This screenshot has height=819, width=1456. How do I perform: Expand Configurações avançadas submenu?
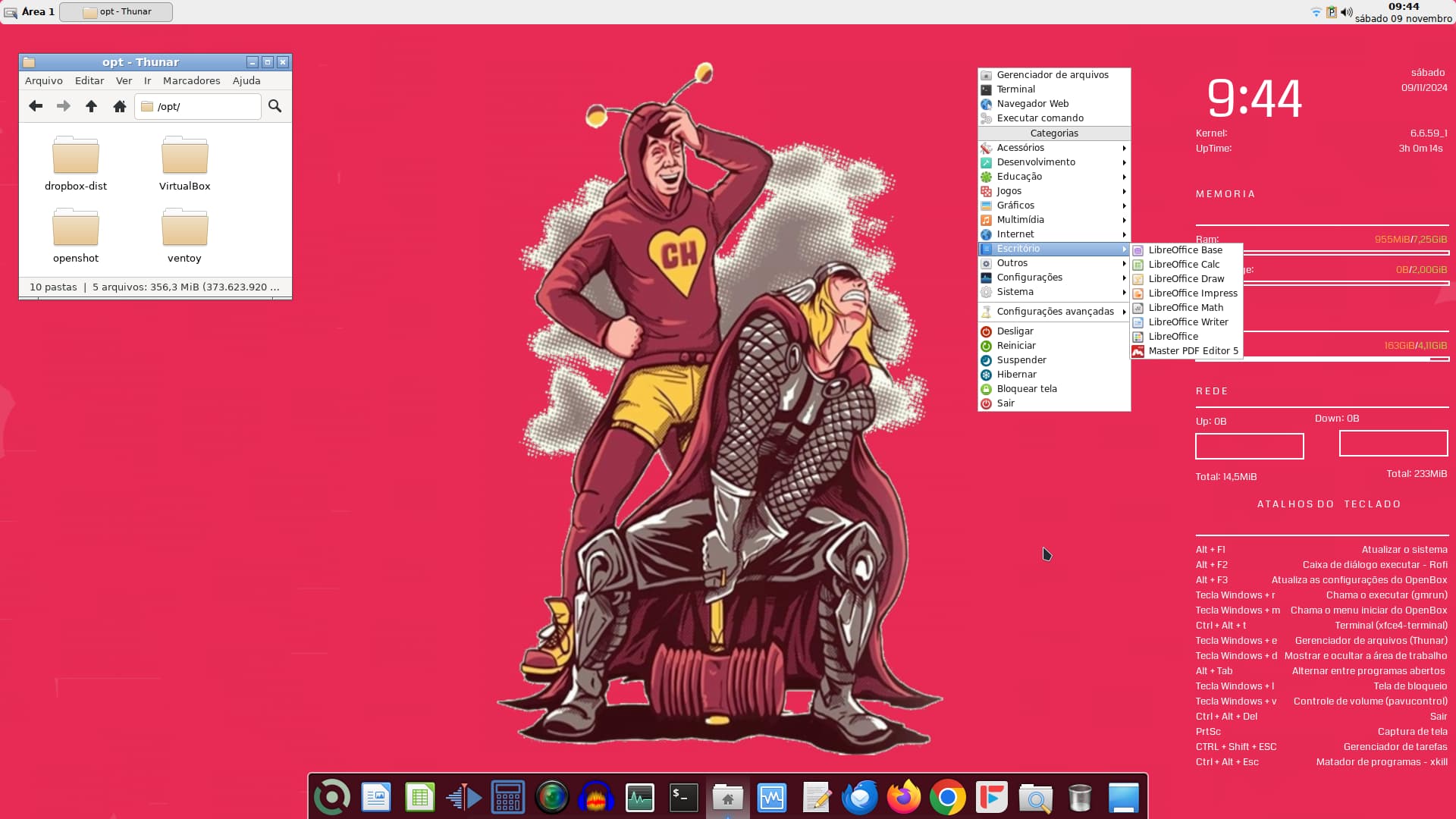pos(1055,312)
